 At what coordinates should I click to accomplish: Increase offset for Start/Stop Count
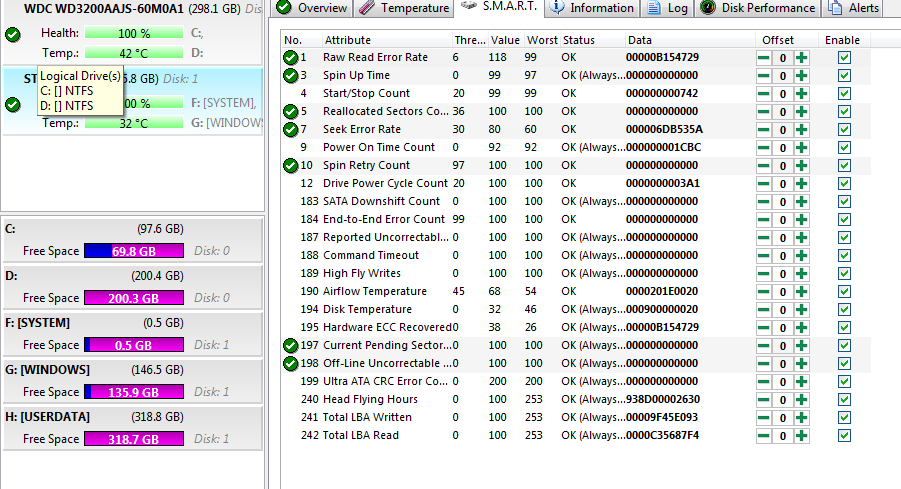click(x=802, y=94)
